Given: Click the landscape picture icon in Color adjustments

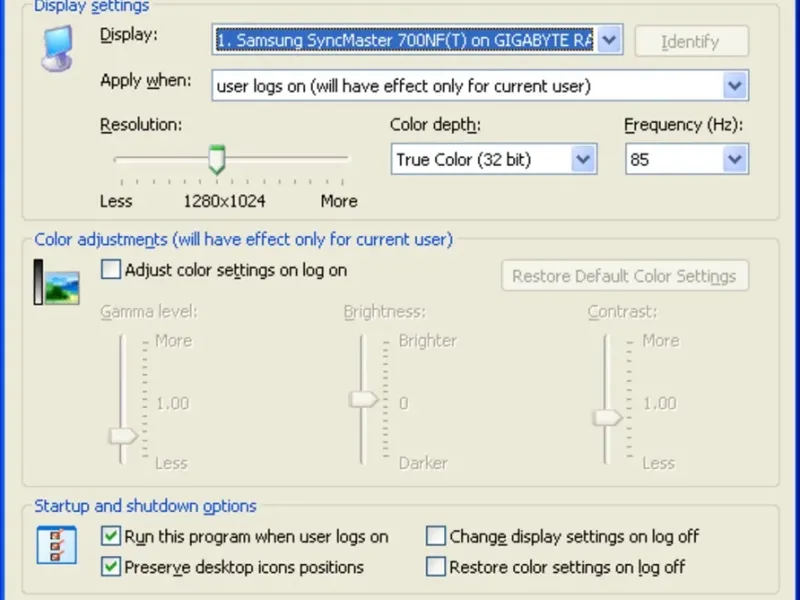Looking at the screenshot, I should click(x=62, y=288).
